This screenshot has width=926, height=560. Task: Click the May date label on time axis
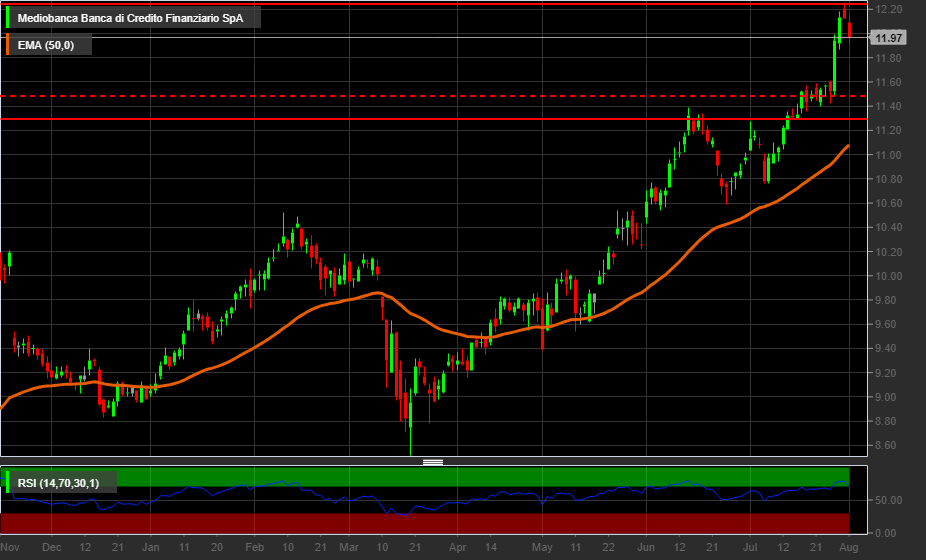pos(542,547)
